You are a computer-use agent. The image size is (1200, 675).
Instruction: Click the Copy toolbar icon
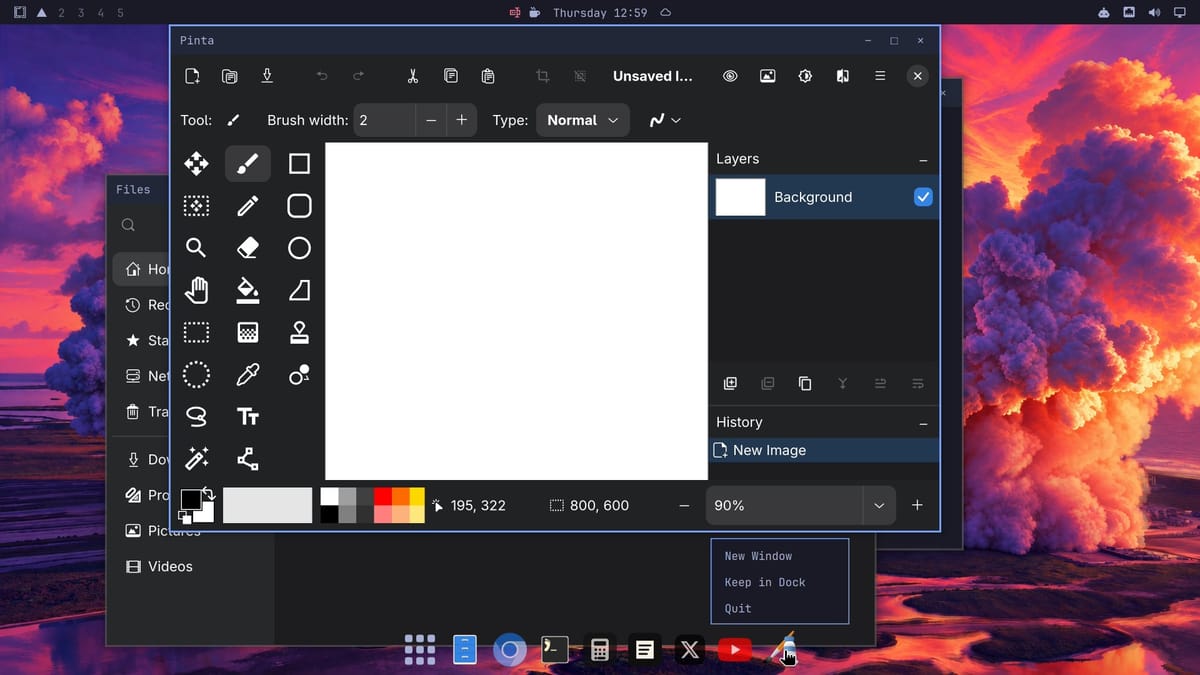451,76
